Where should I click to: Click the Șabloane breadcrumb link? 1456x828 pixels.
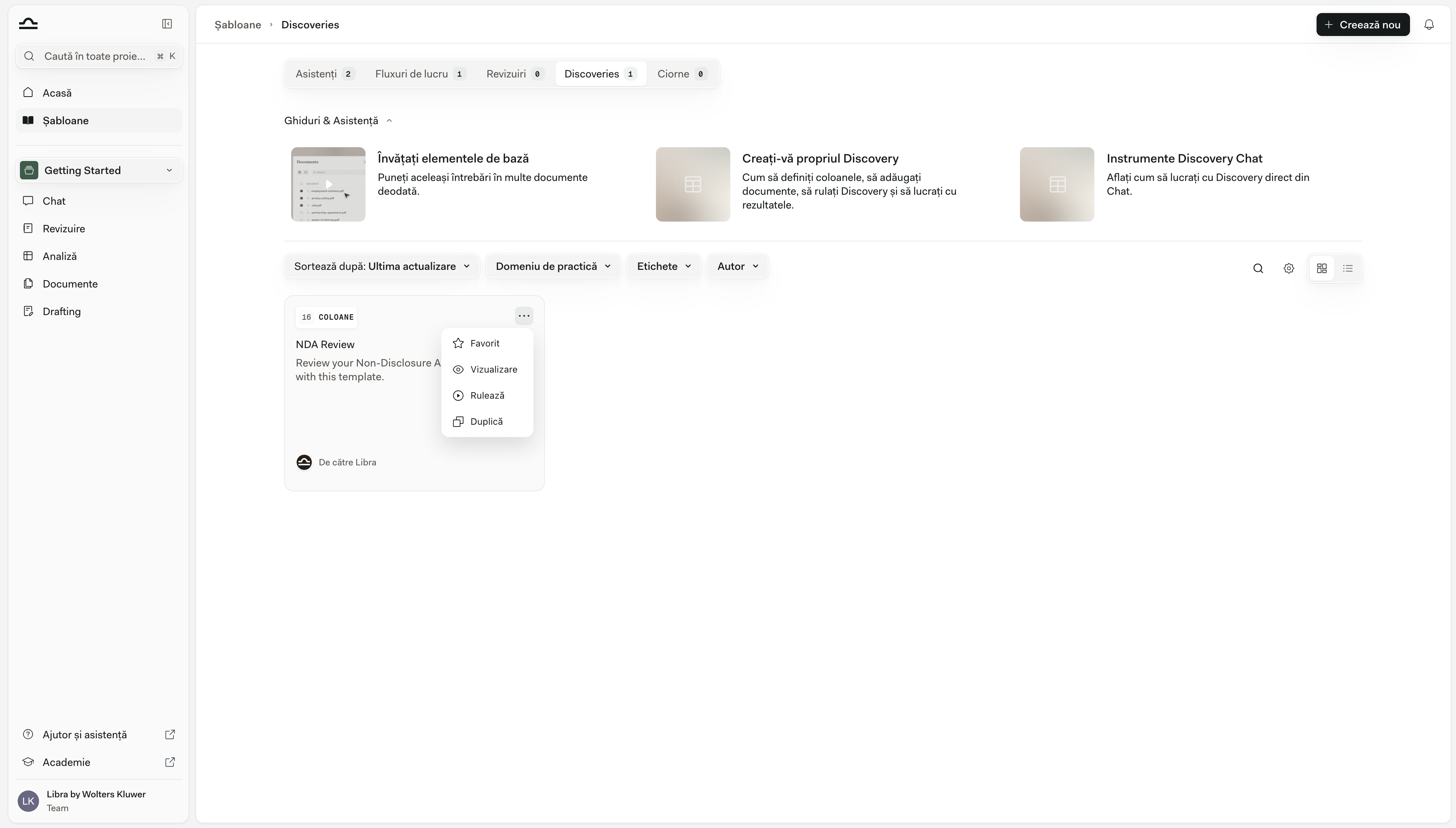coord(238,25)
